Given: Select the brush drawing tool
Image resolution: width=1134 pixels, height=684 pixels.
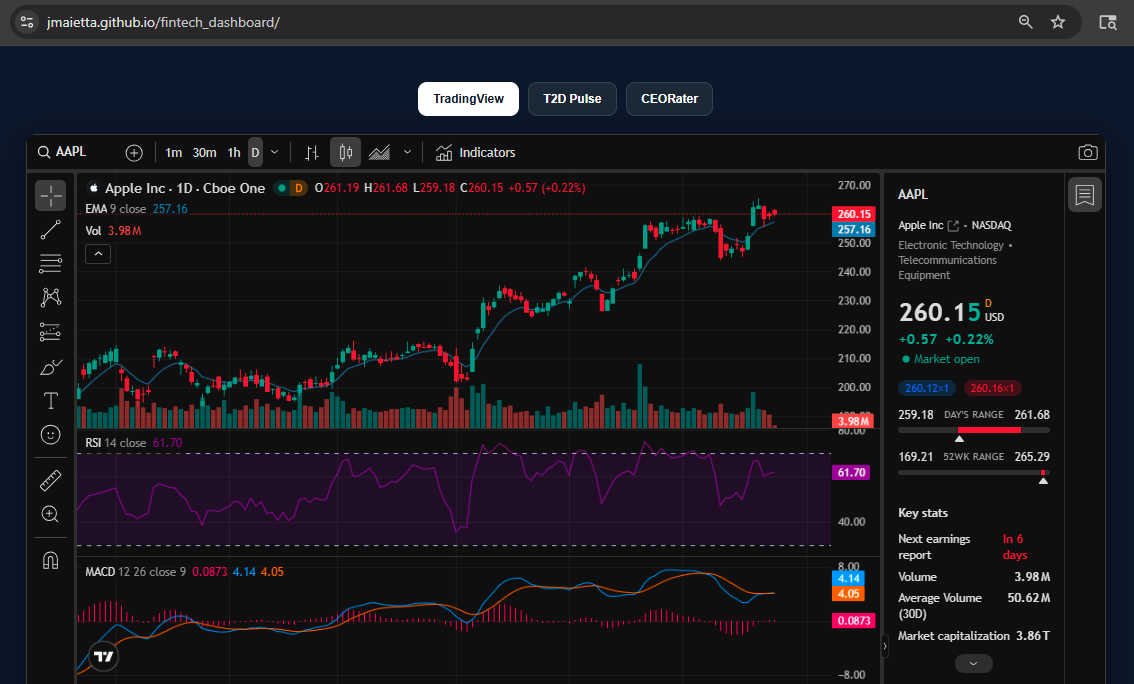Looking at the screenshot, I should tap(51, 367).
